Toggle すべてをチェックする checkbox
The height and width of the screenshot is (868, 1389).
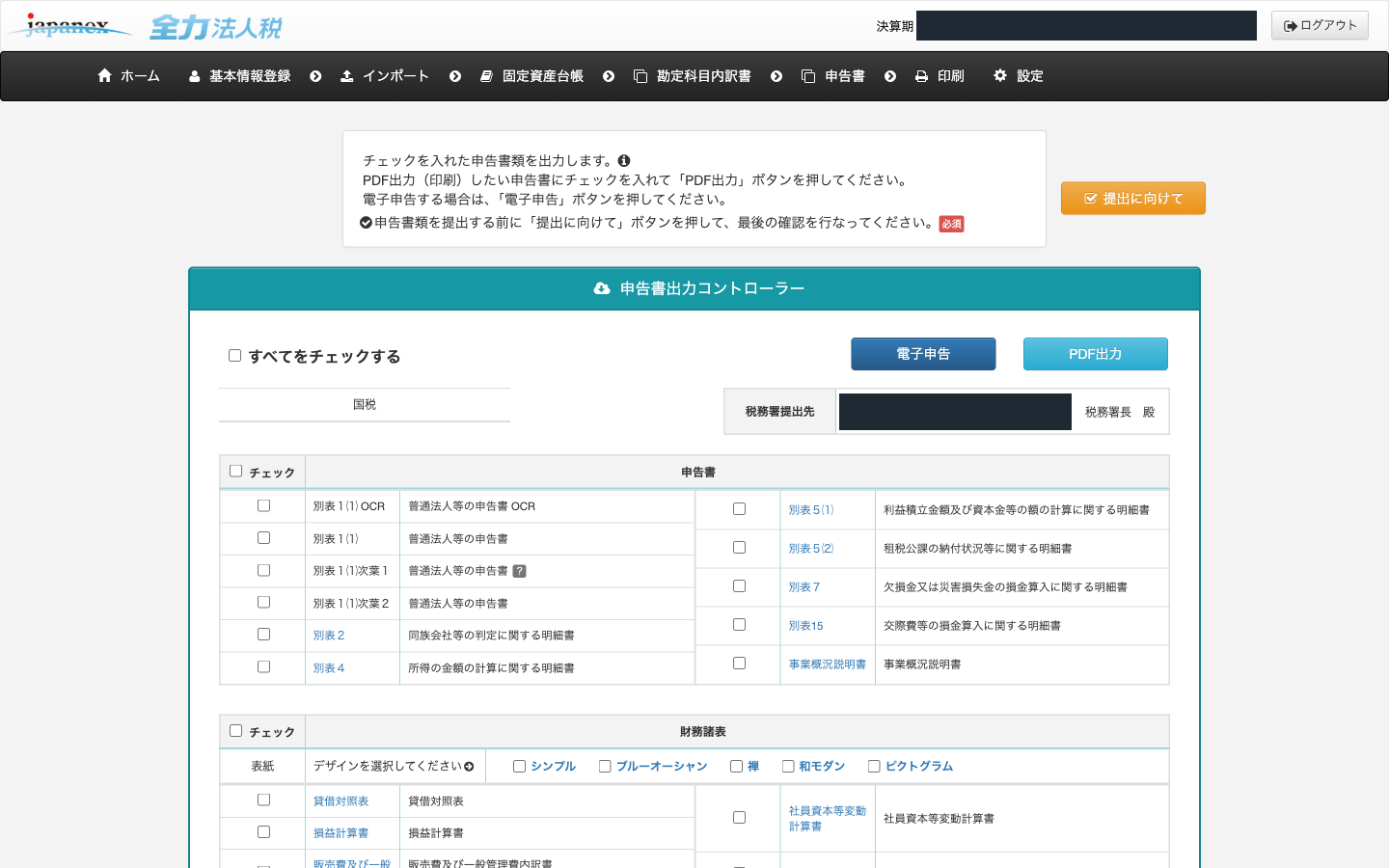(x=234, y=356)
